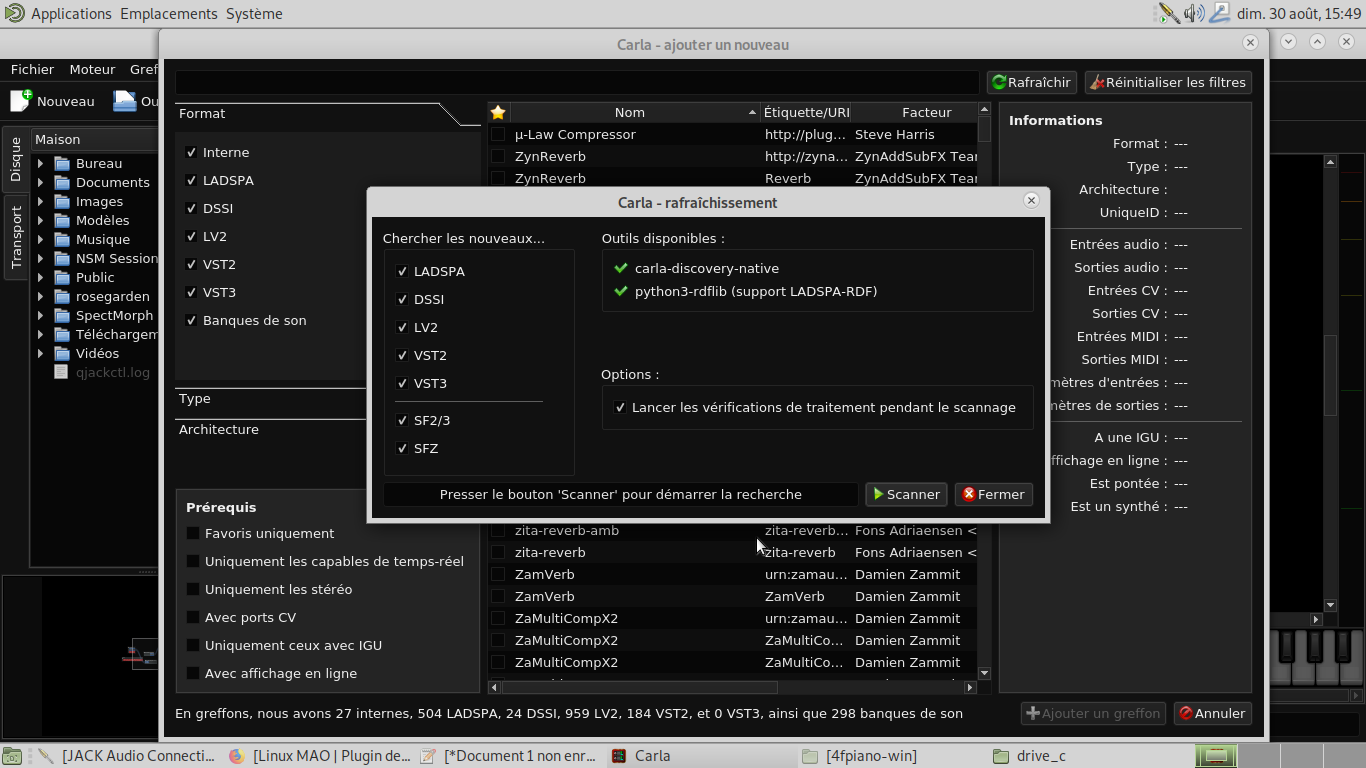Viewport: 1366px width, 768px height.
Task: Toggle the SFZ checkbox
Action: [403, 448]
